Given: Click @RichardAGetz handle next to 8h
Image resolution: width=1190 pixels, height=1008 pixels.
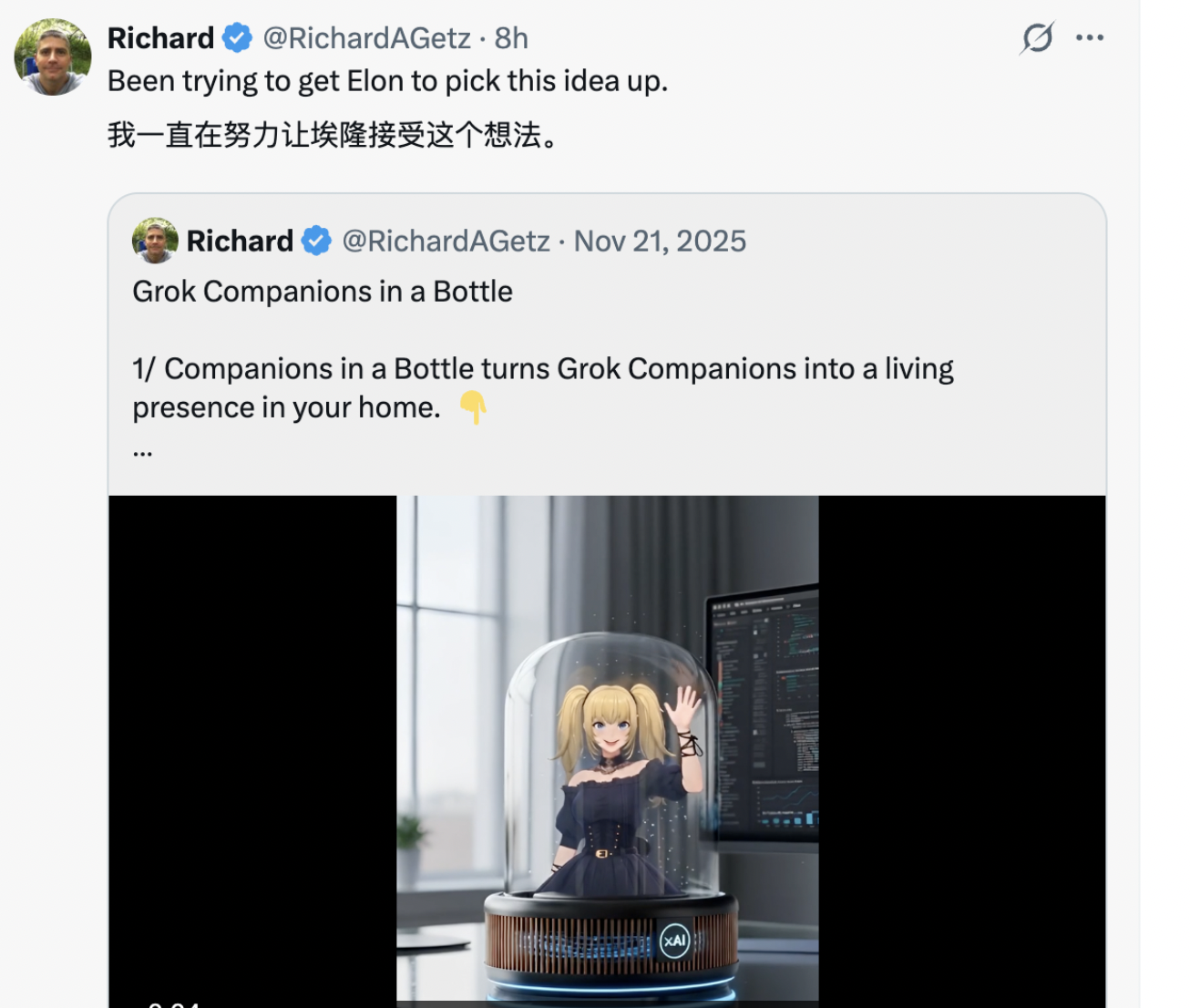Looking at the screenshot, I should click(366, 38).
